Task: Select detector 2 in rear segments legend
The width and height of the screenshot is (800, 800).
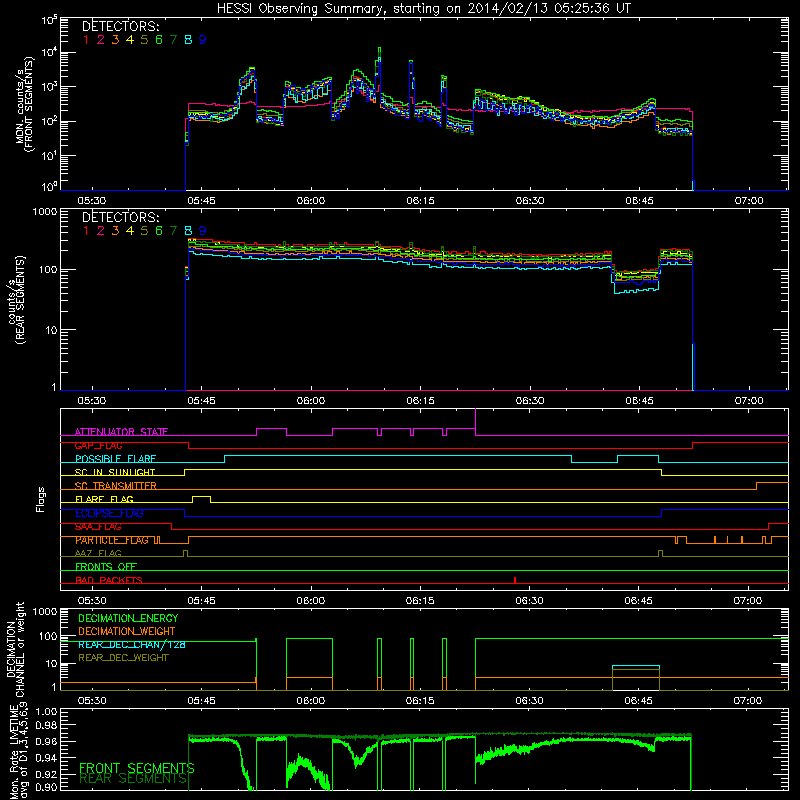Action: pos(101,231)
